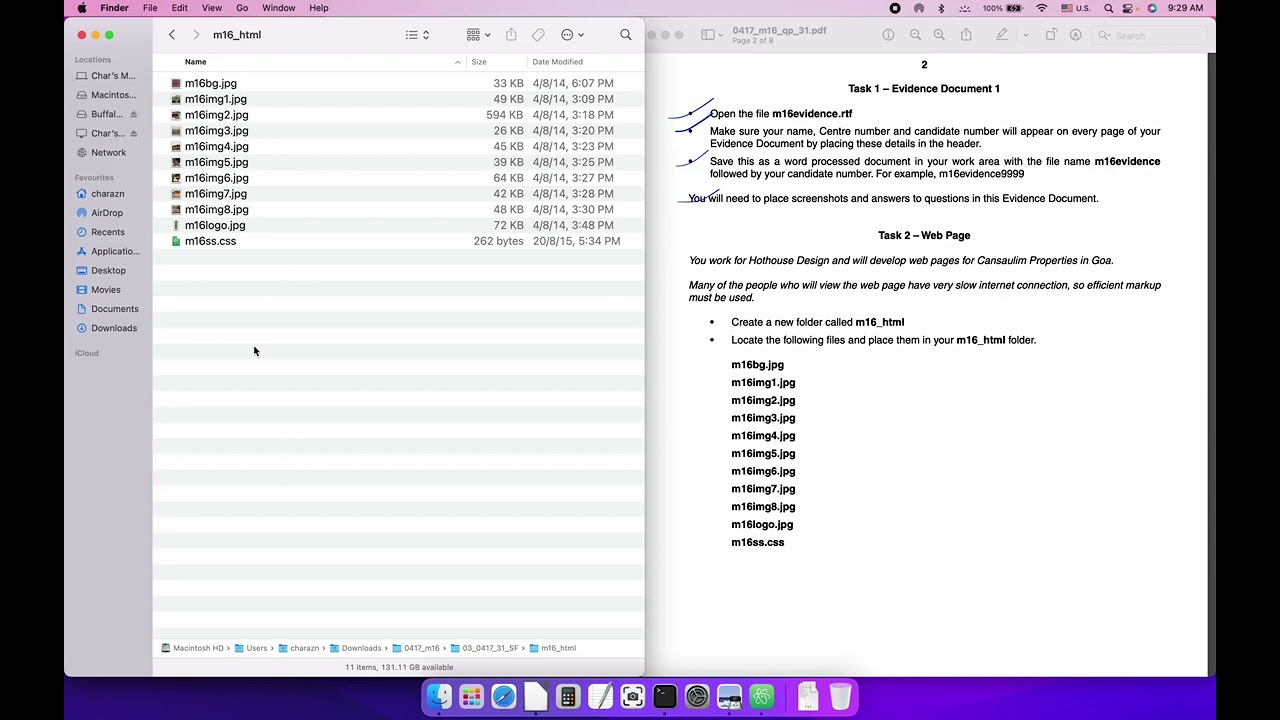Click Preview zoom out icon
The height and width of the screenshot is (720, 1280).
(915, 35)
